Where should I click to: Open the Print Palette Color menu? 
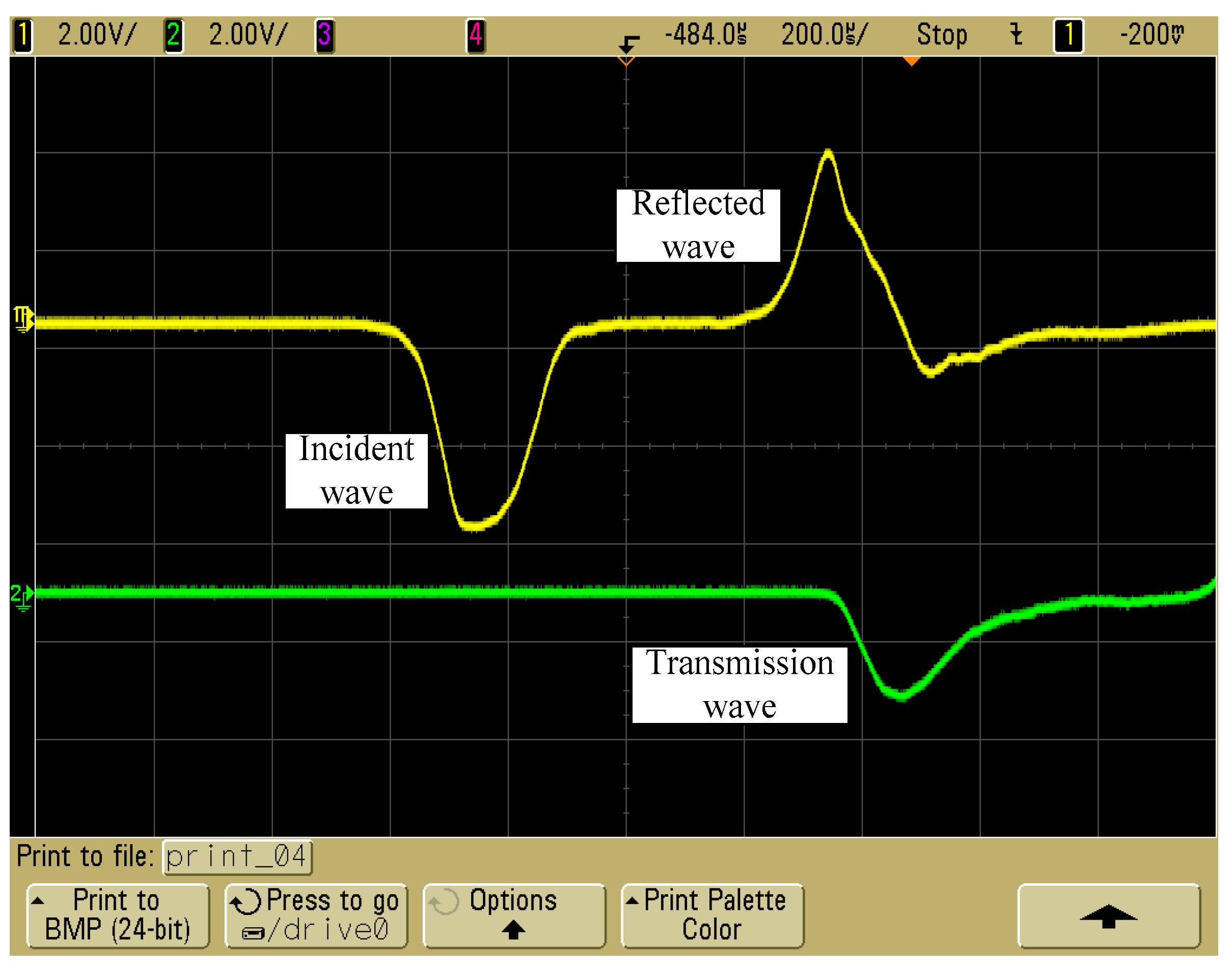[713, 915]
